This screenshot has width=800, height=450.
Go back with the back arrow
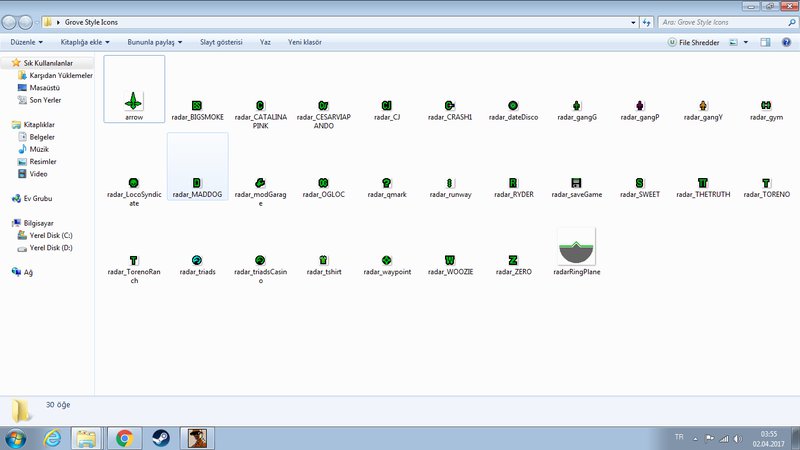(x=9, y=22)
